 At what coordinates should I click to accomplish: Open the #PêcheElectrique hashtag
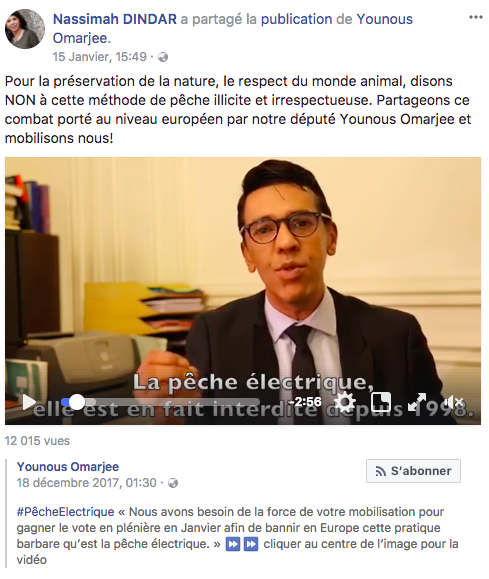(65, 512)
